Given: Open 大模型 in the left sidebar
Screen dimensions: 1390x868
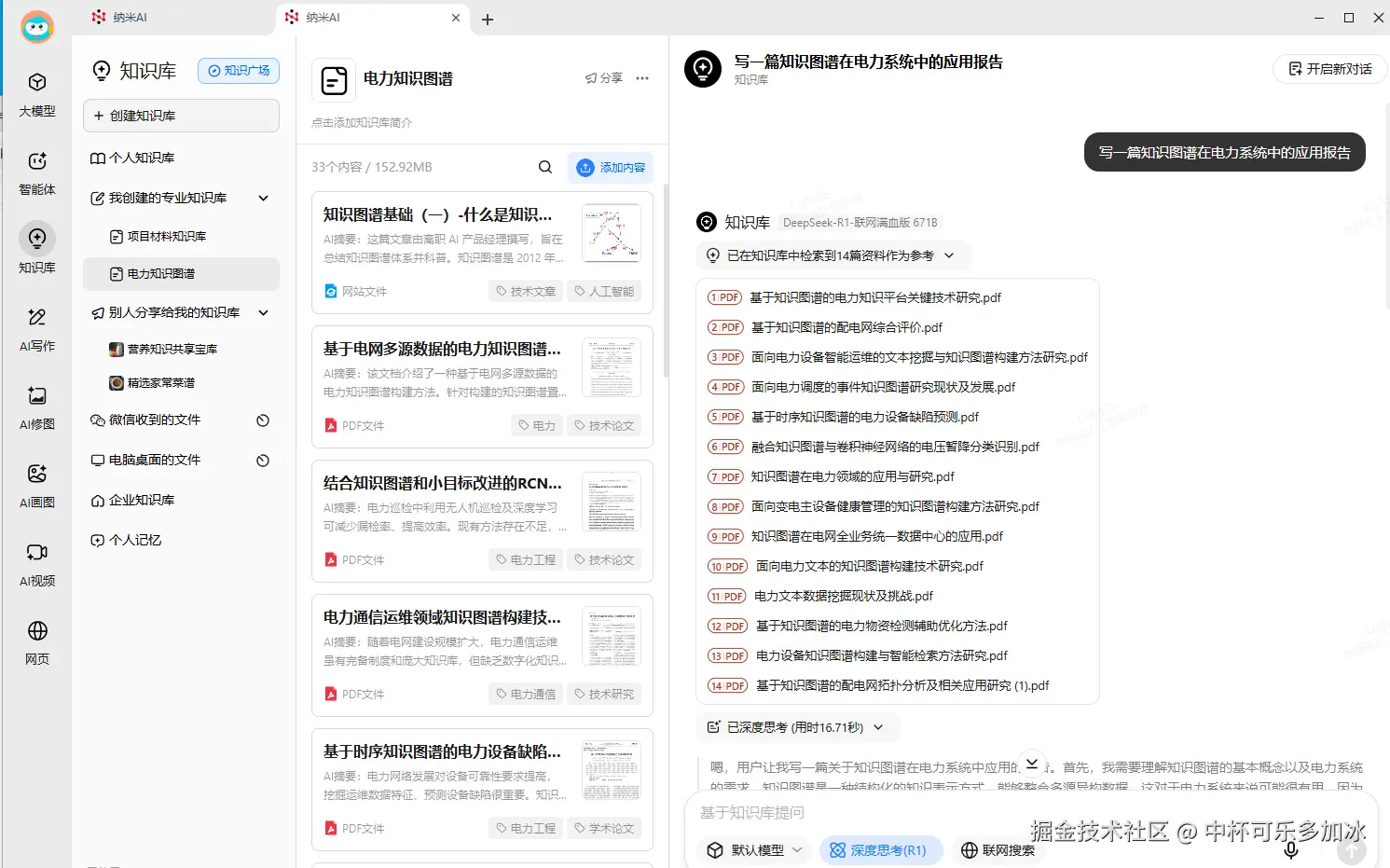Looking at the screenshot, I should point(37,94).
